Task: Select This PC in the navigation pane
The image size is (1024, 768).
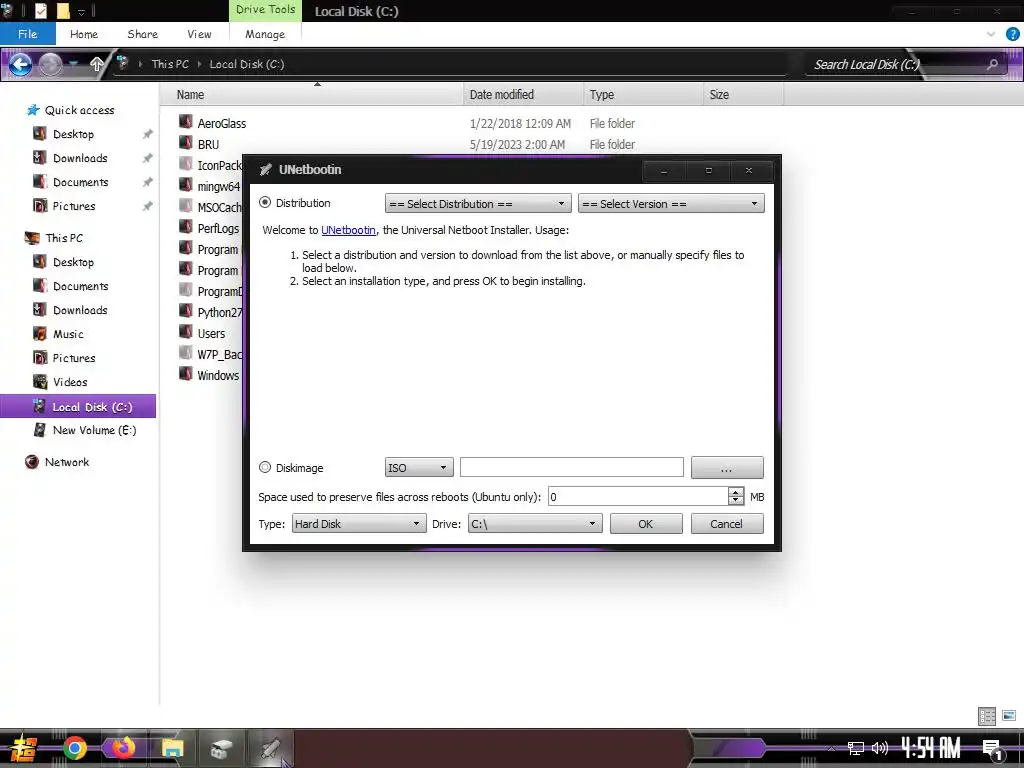Action: [64, 238]
